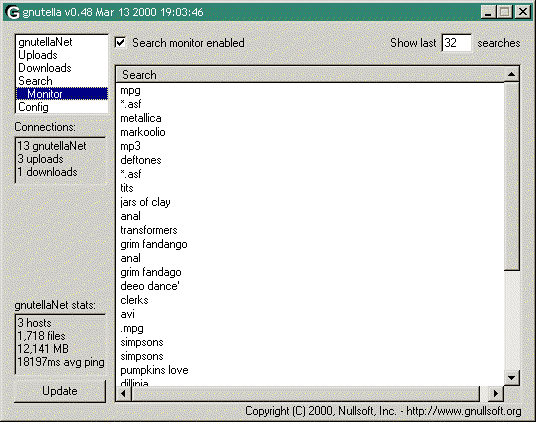Click the vertical scrollbar thumb
Screen dimensions: 536x422
[511, 176]
